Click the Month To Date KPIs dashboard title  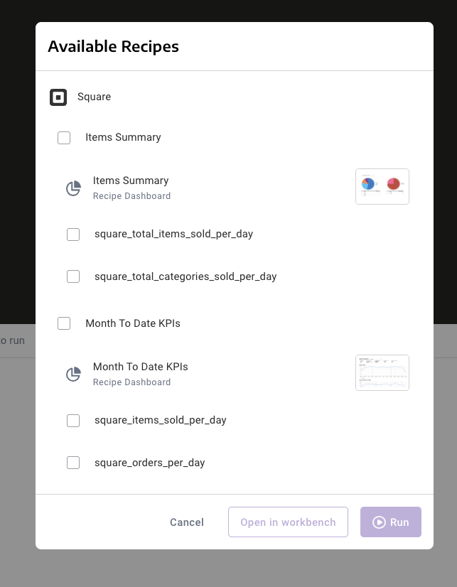[140, 367]
